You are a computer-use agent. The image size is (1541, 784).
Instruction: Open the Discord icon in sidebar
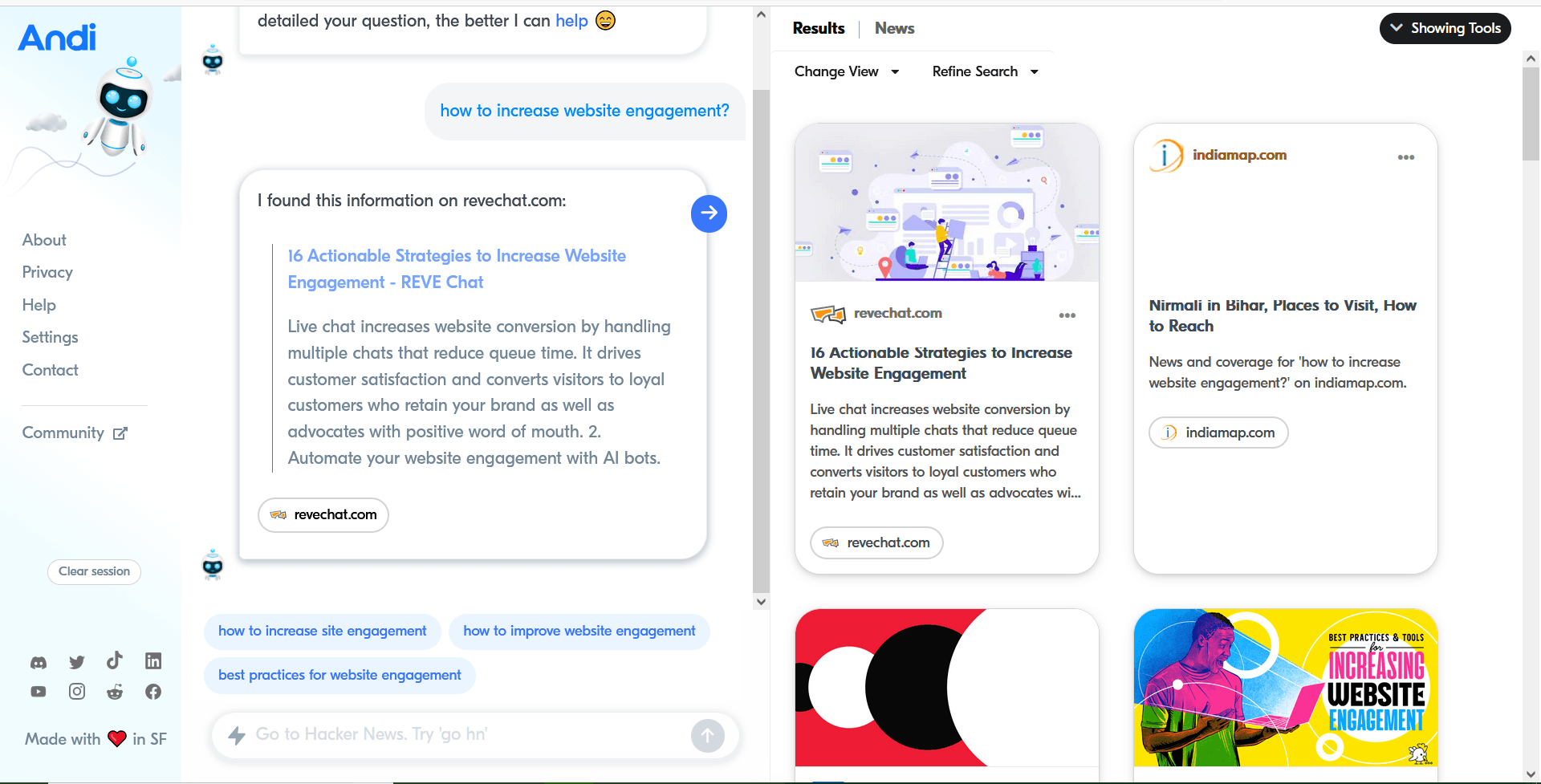(x=39, y=662)
